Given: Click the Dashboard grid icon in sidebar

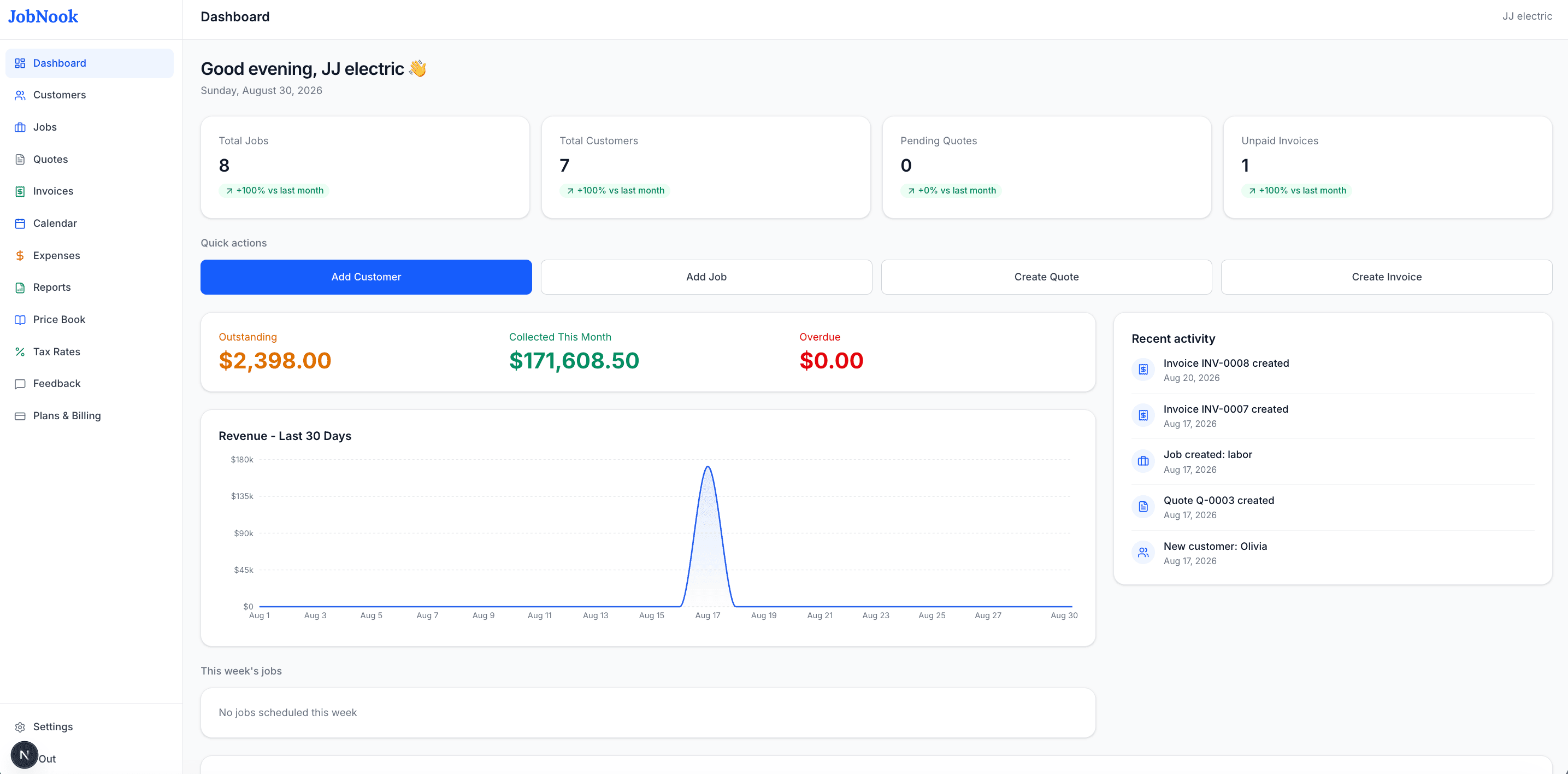Looking at the screenshot, I should (x=20, y=63).
